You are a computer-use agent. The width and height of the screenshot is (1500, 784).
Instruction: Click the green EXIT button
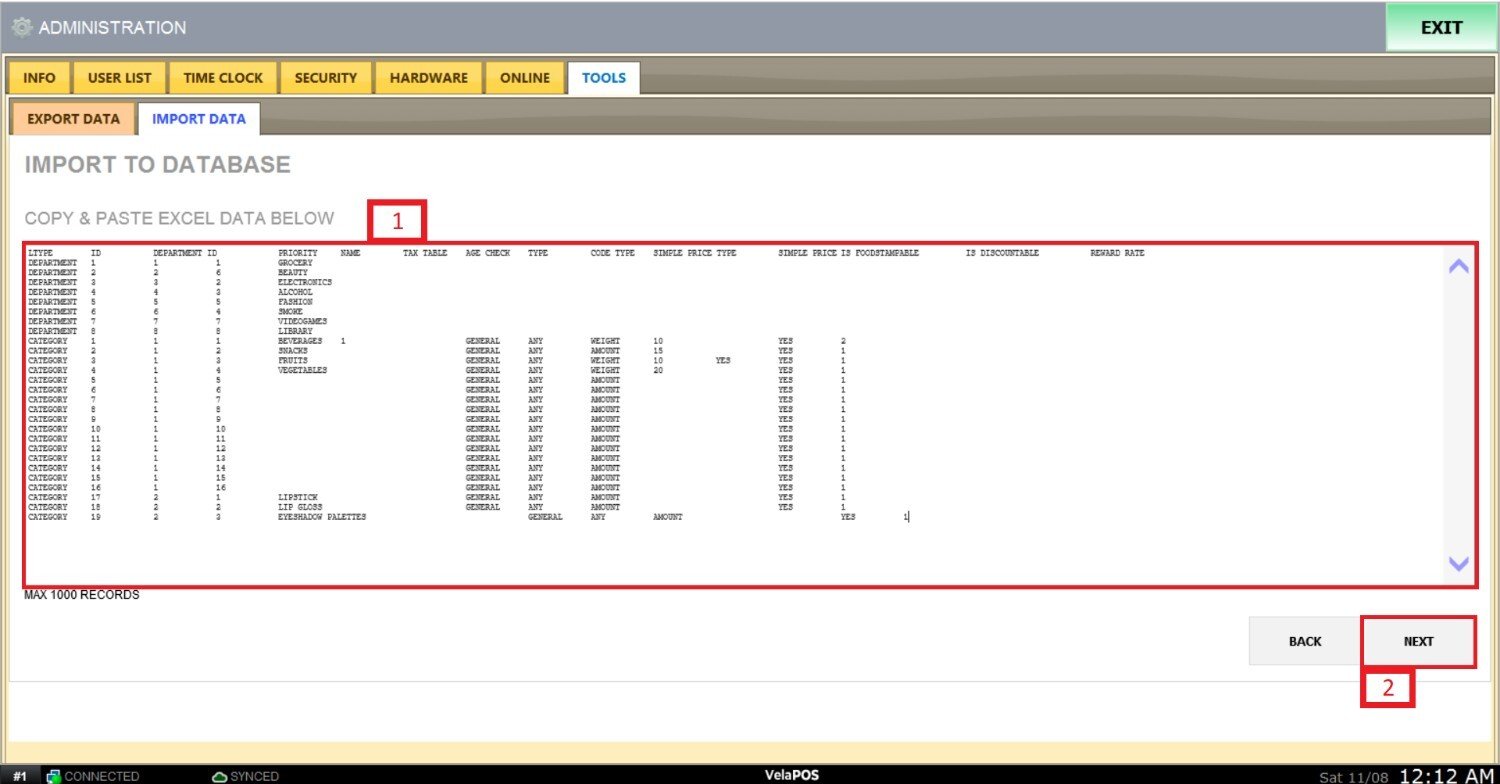(1441, 28)
